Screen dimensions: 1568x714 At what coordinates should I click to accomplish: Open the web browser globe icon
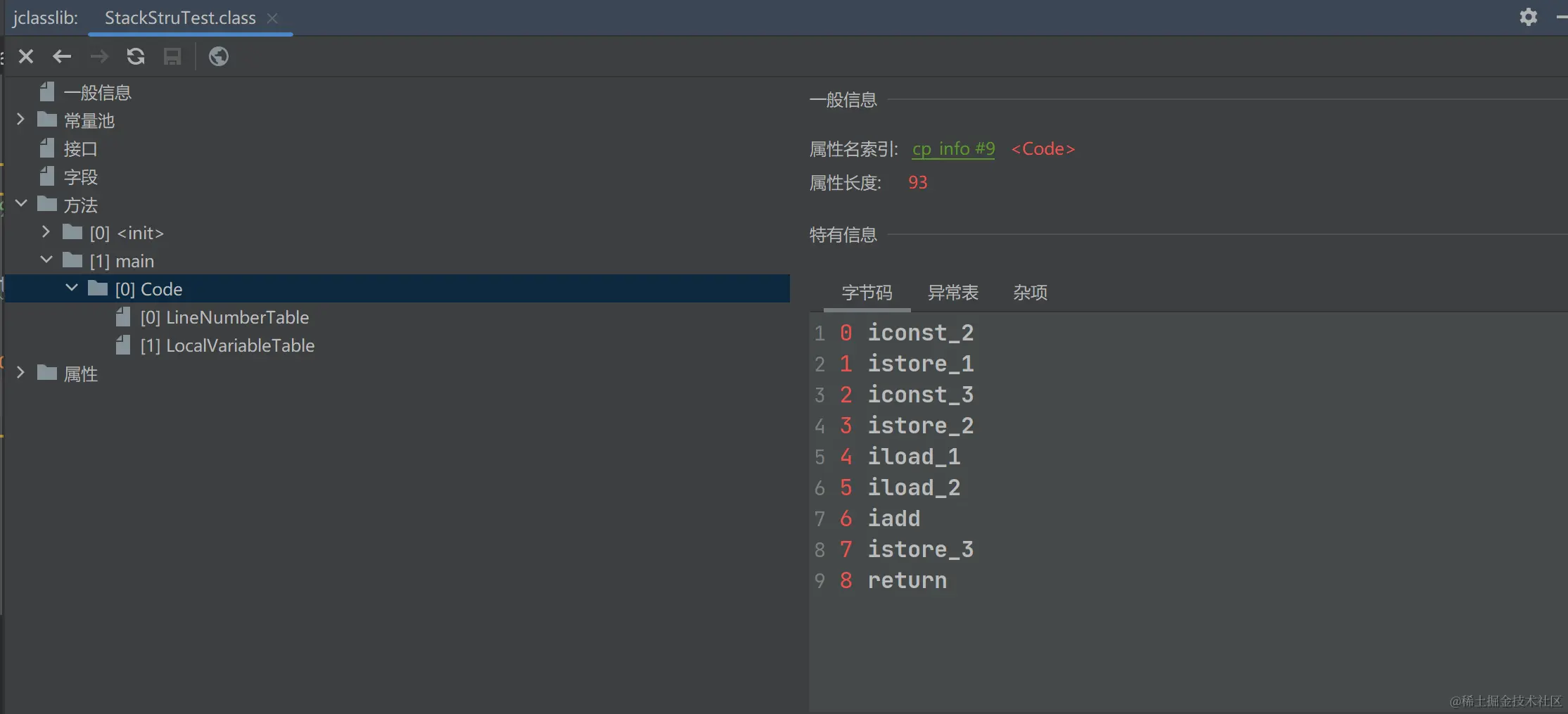coord(219,56)
